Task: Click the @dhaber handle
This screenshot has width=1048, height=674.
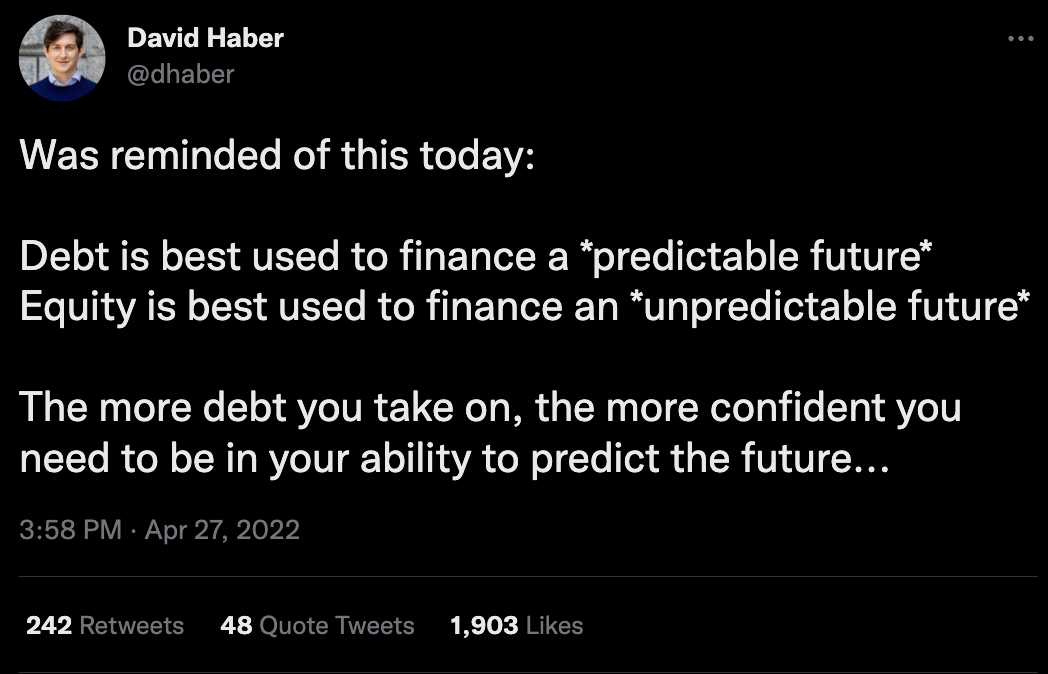Action: 180,74
